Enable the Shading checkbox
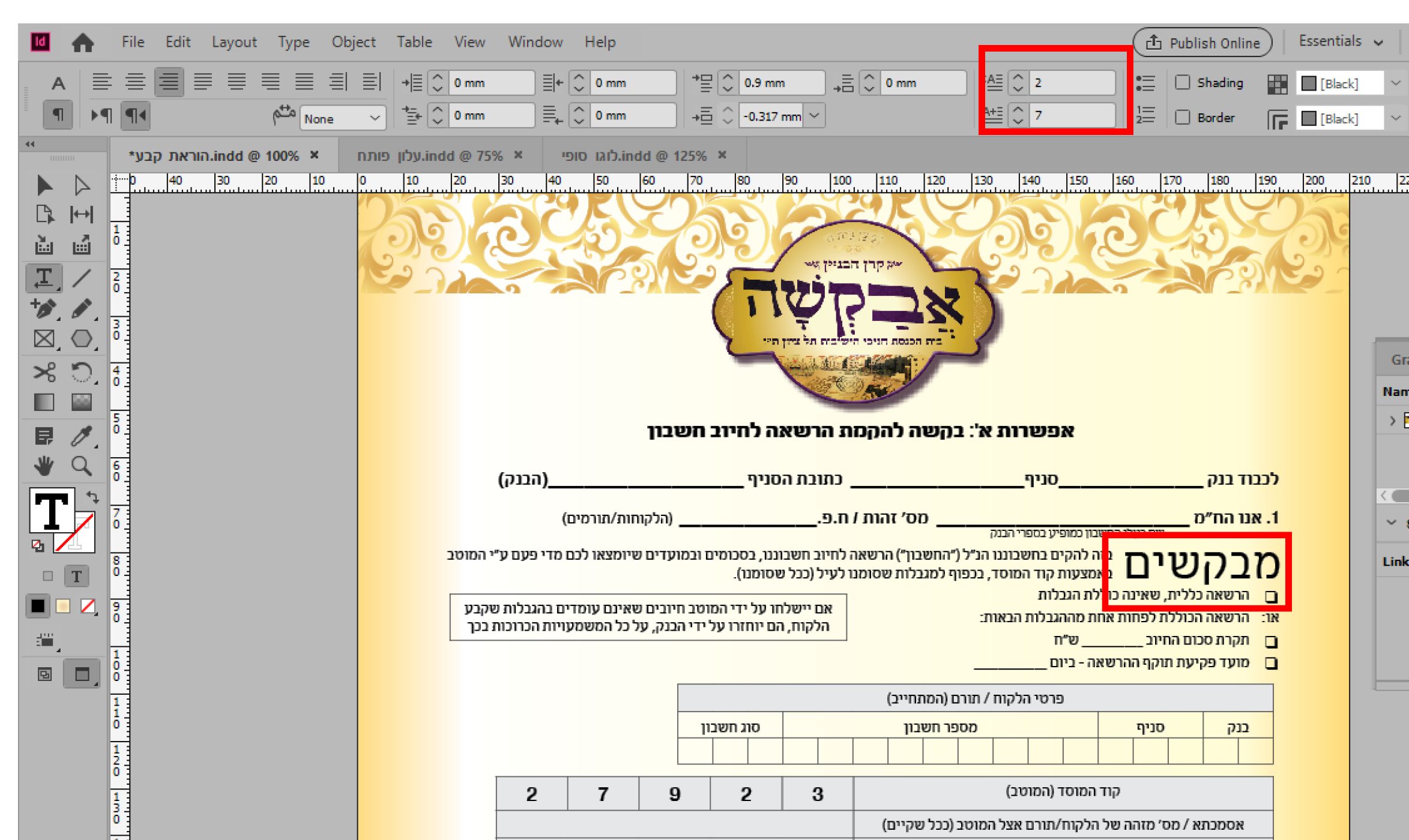 (1182, 82)
